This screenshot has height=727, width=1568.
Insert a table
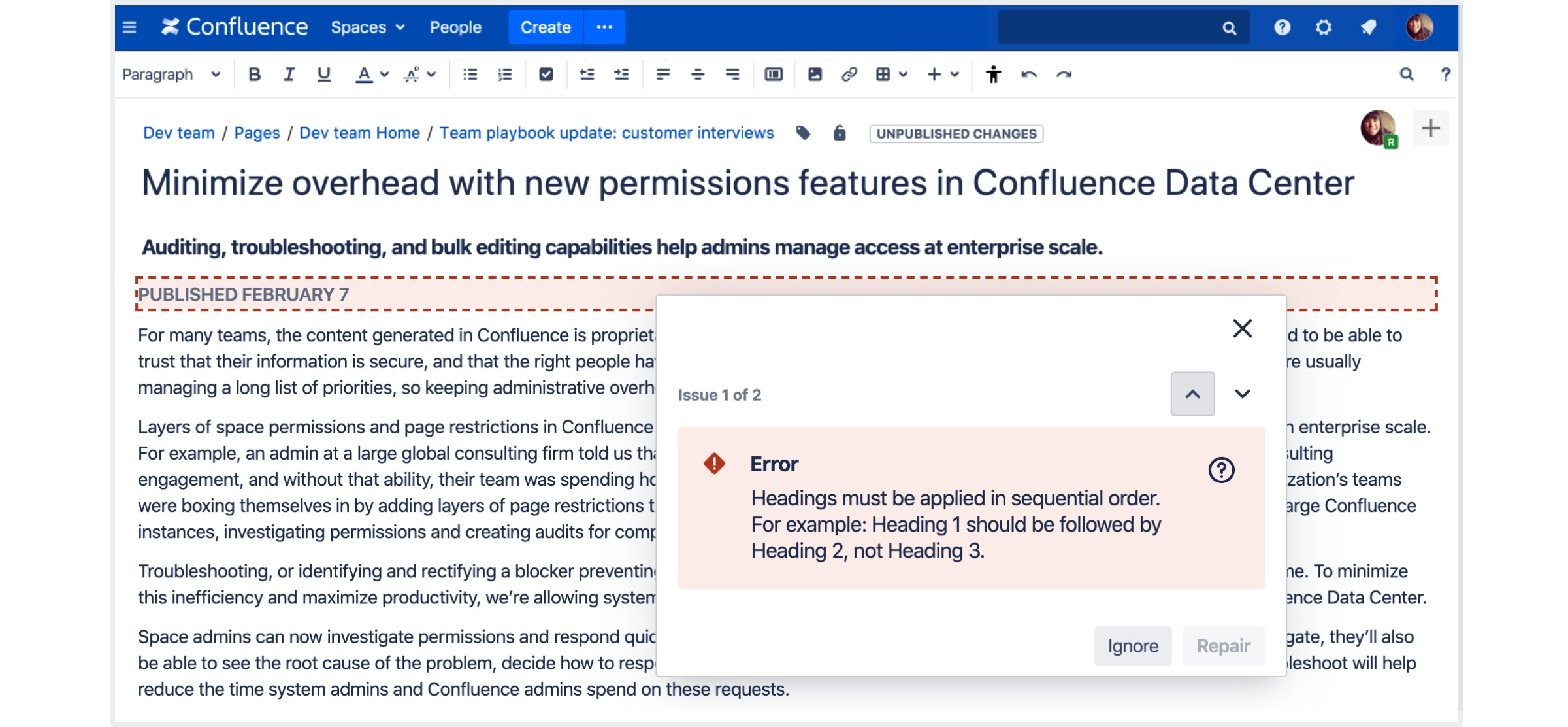click(x=883, y=75)
